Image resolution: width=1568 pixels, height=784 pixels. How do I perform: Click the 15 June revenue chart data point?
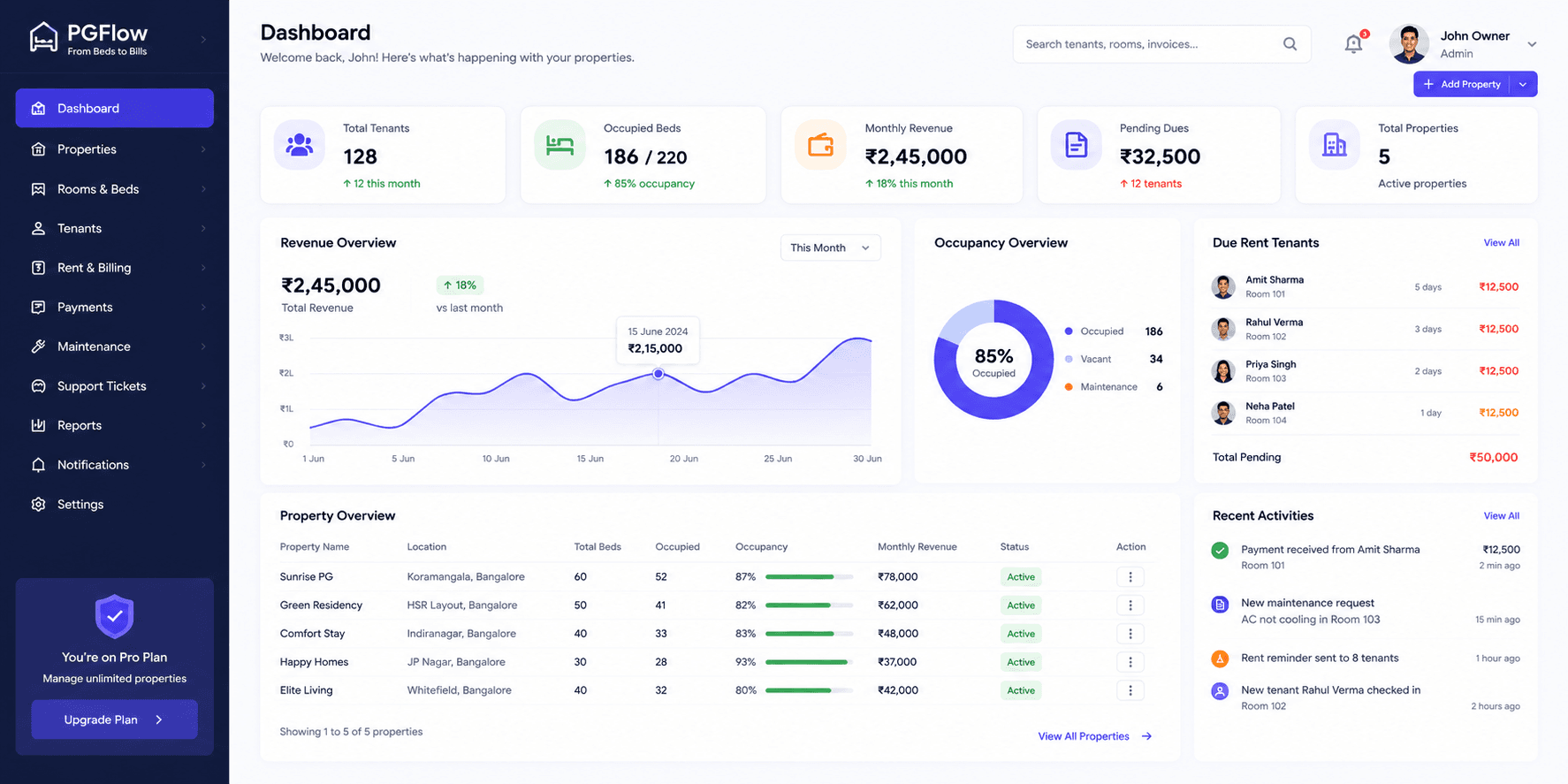pyautogui.click(x=658, y=374)
